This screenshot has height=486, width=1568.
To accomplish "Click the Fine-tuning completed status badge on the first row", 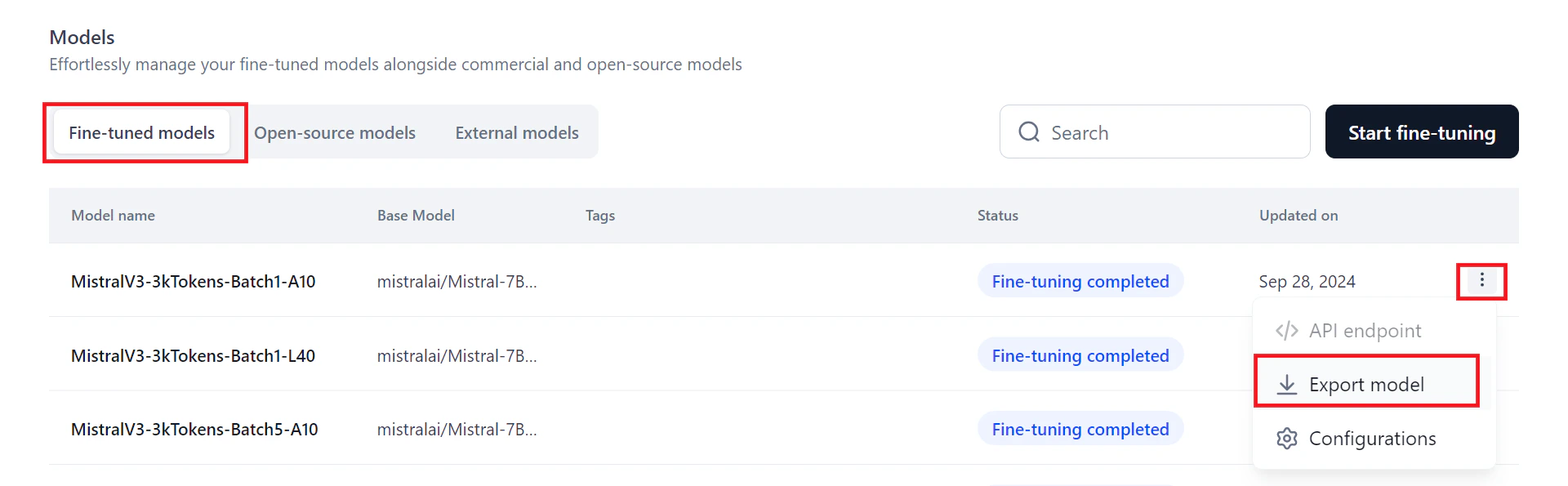I will click(x=1080, y=281).
